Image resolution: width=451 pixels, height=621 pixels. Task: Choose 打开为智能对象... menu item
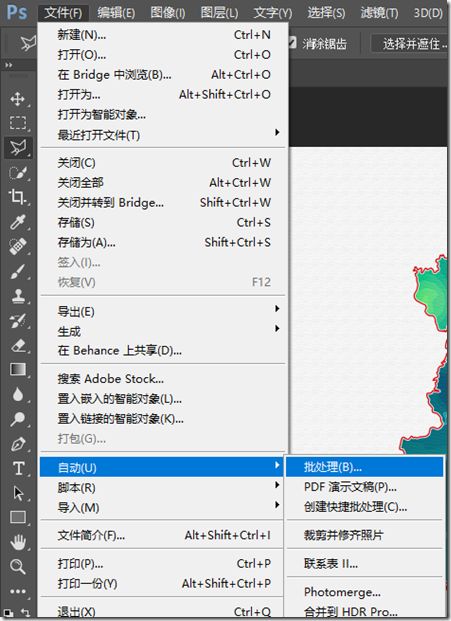162,115
